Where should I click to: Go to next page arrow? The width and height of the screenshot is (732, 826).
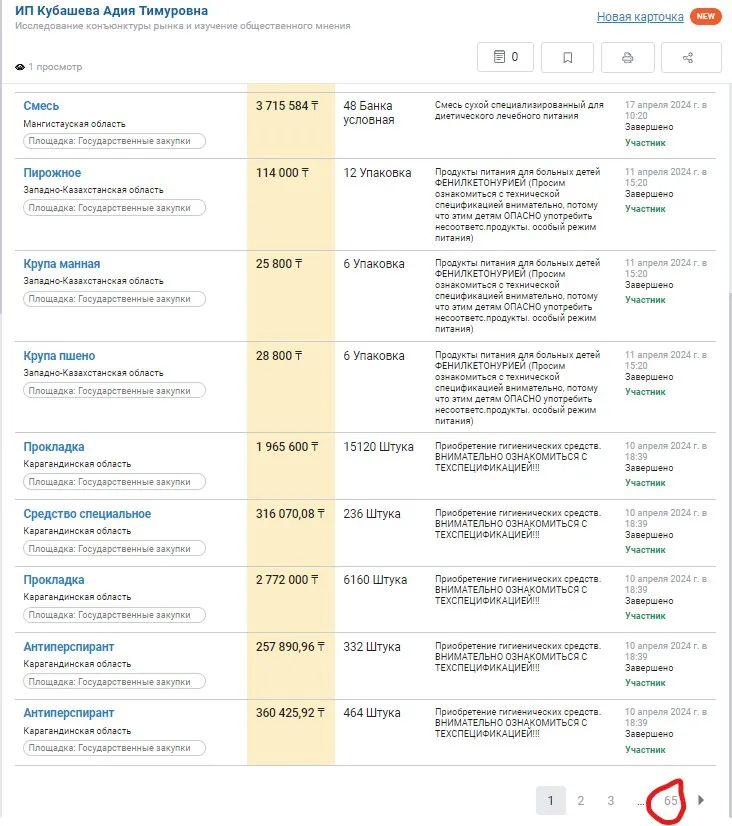[x=701, y=800]
